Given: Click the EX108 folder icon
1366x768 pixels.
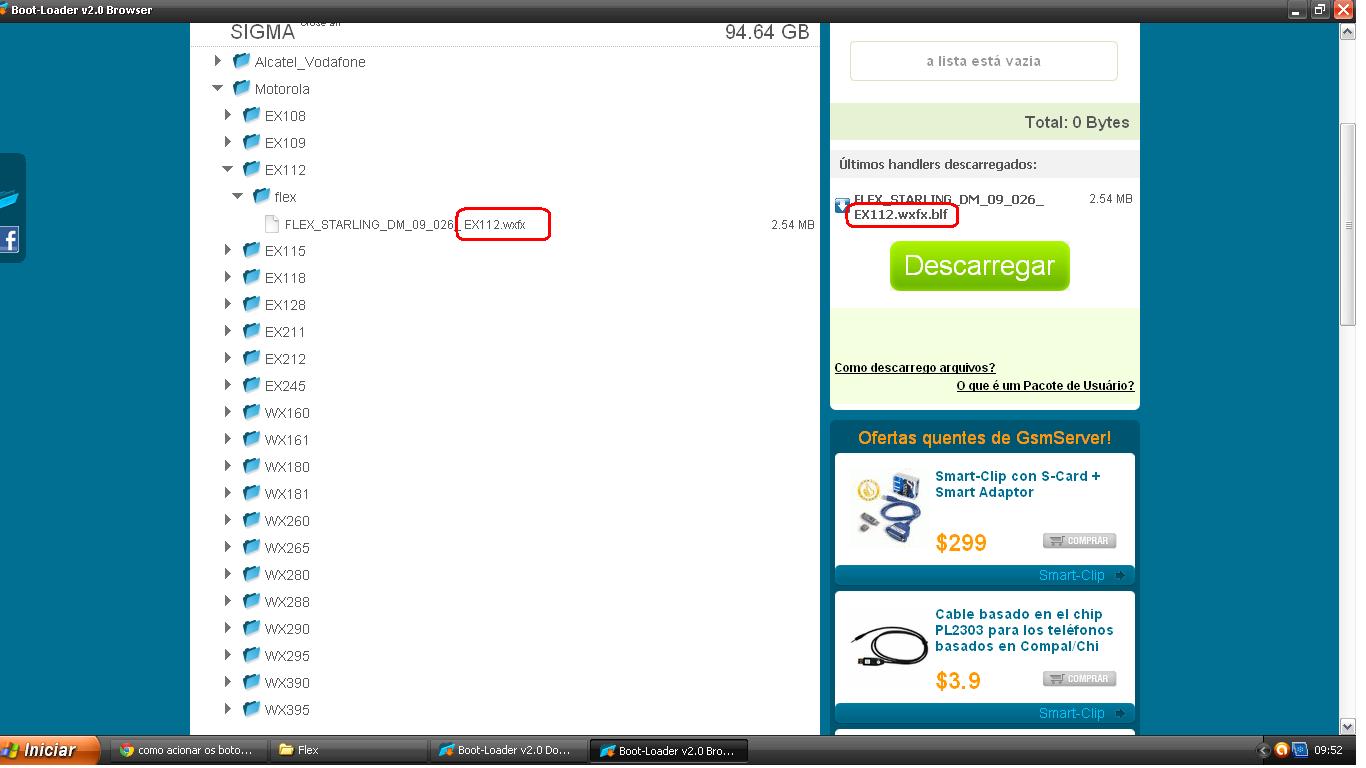Looking at the screenshot, I should click(252, 115).
